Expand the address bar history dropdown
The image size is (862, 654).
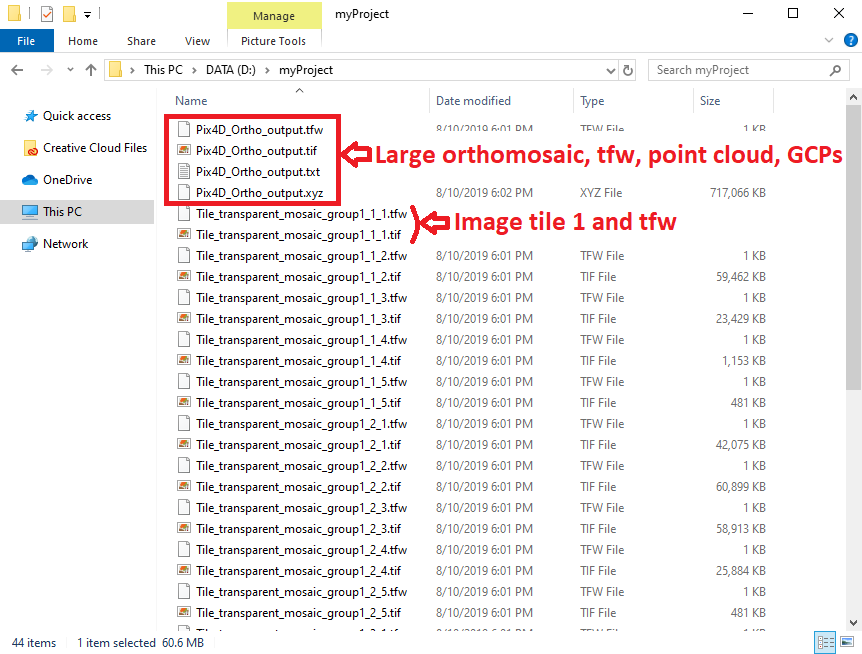point(610,70)
